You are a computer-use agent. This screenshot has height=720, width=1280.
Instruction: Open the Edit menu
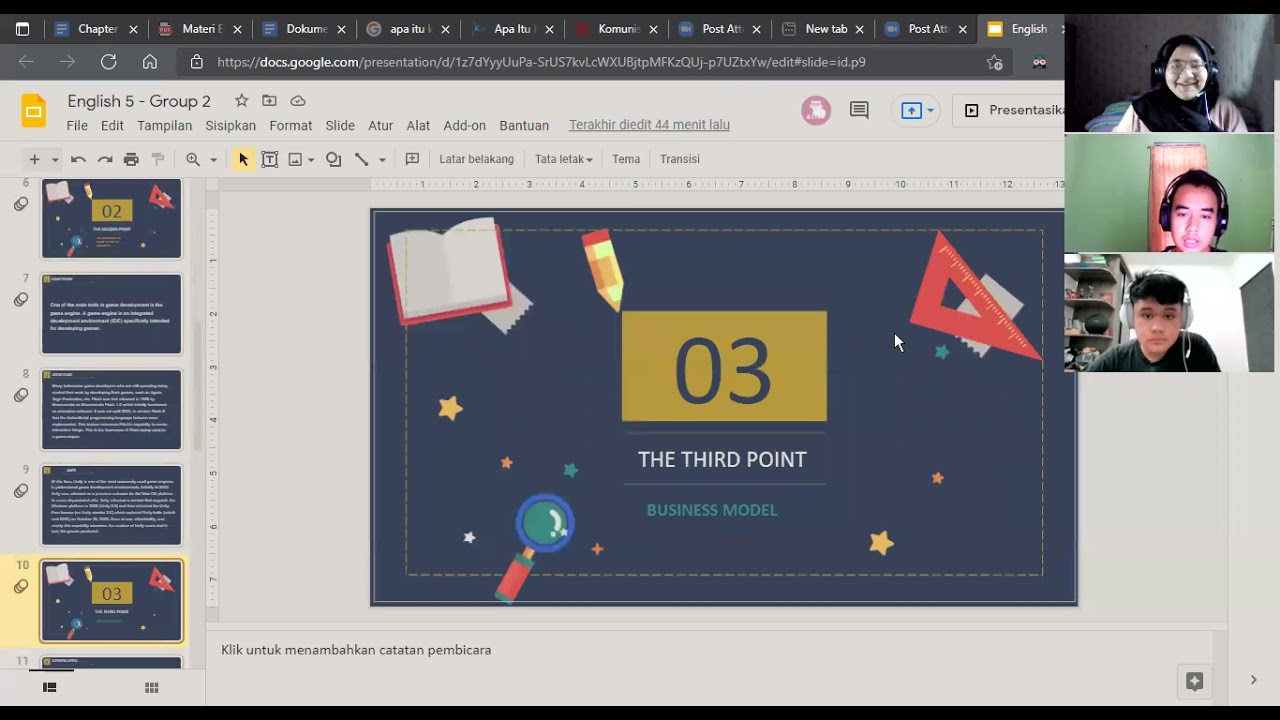click(112, 125)
